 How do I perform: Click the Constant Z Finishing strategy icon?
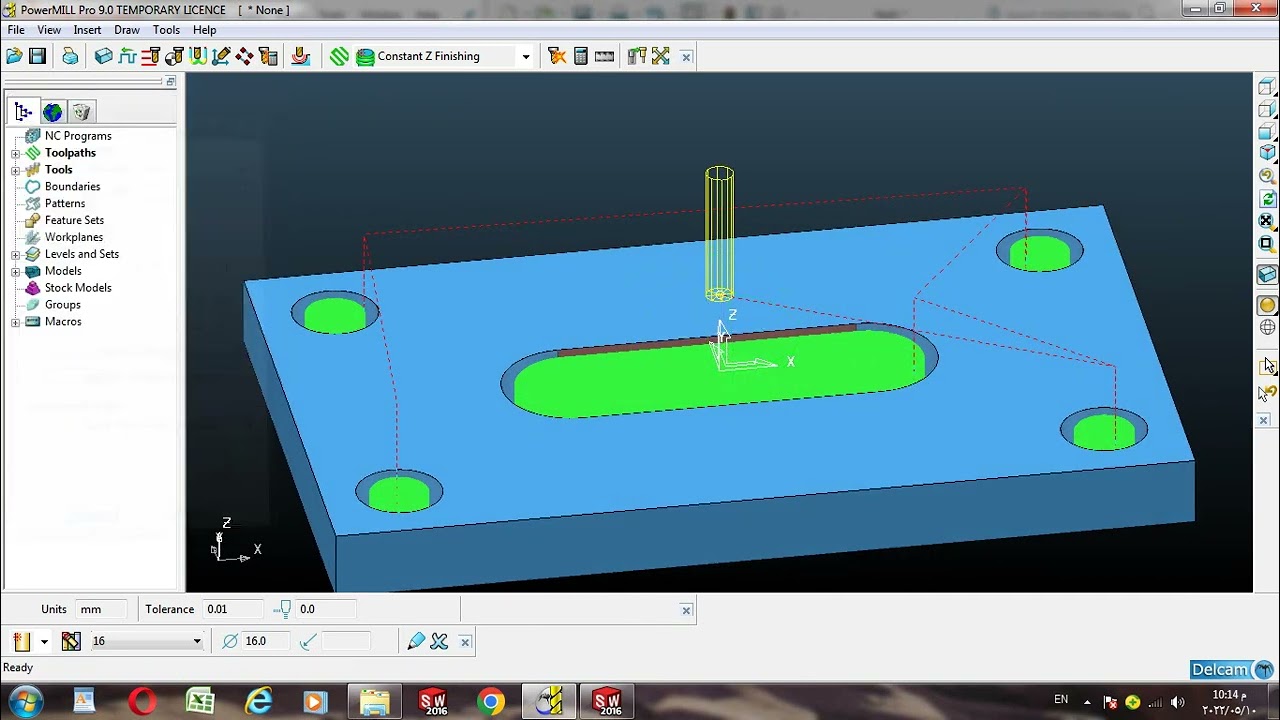click(x=365, y=56)
